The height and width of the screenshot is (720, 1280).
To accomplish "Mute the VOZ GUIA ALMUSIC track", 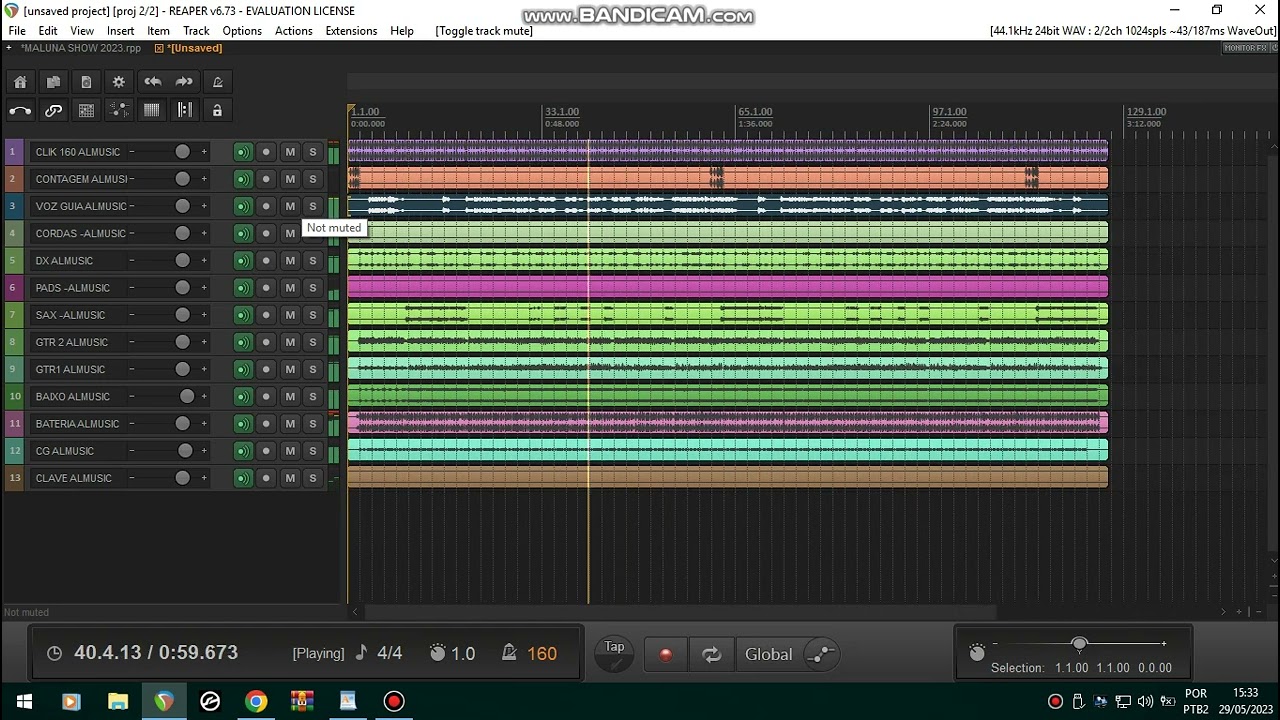I will click(x=290, y=206).
